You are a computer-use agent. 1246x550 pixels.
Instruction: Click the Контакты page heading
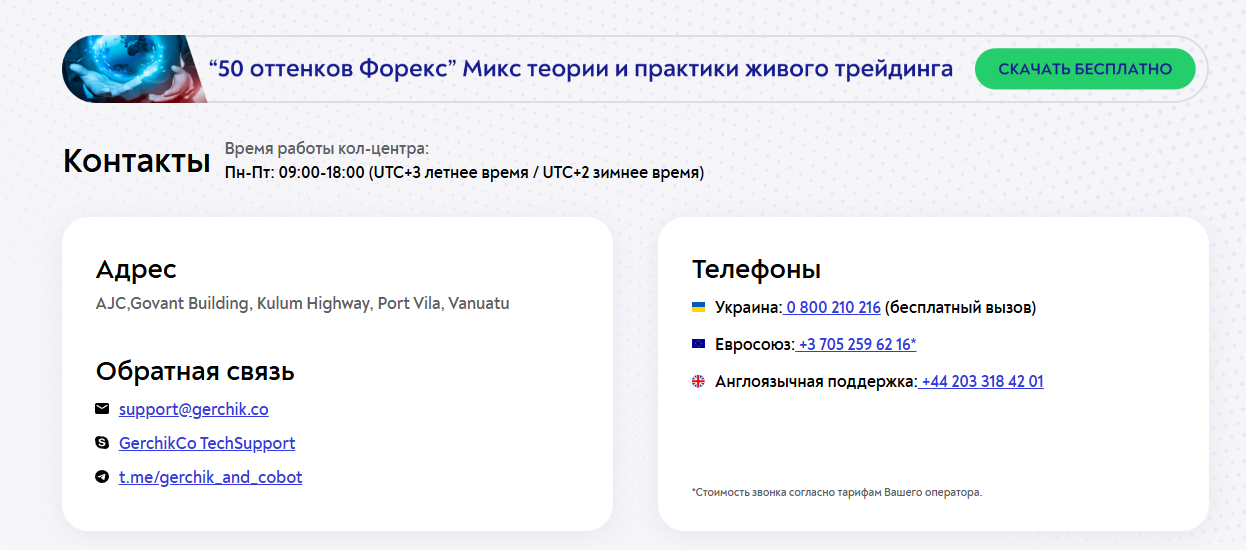(137, 161)
